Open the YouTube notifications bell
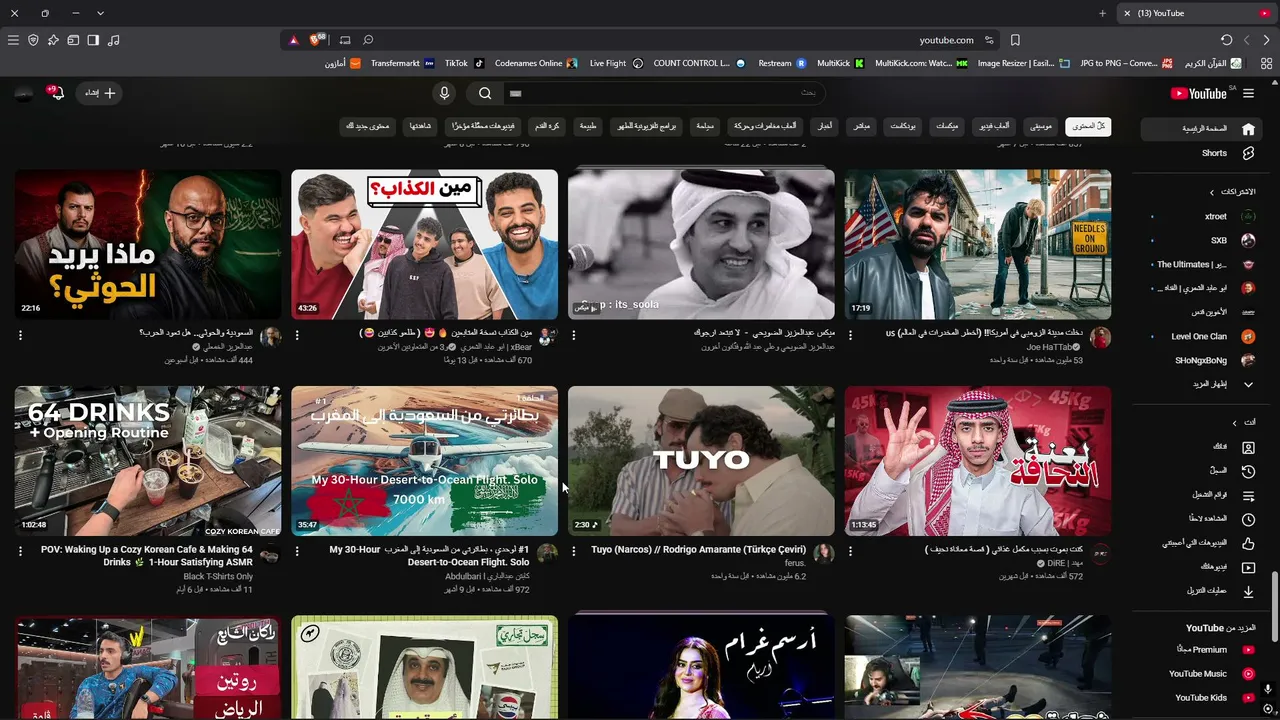This screenshot has width=1280, height=720. [56, 93]
